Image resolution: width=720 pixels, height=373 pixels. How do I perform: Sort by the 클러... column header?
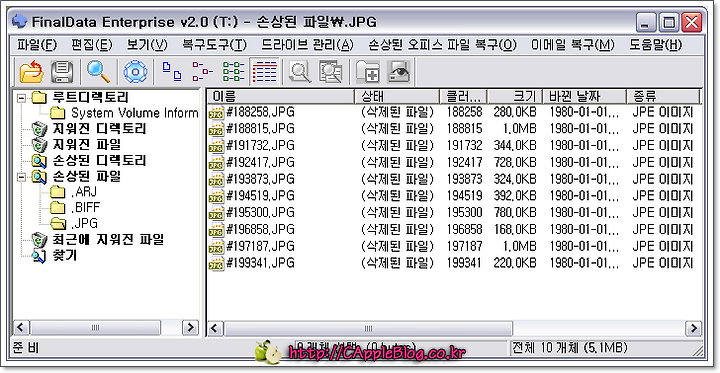[x=463, y=96]
